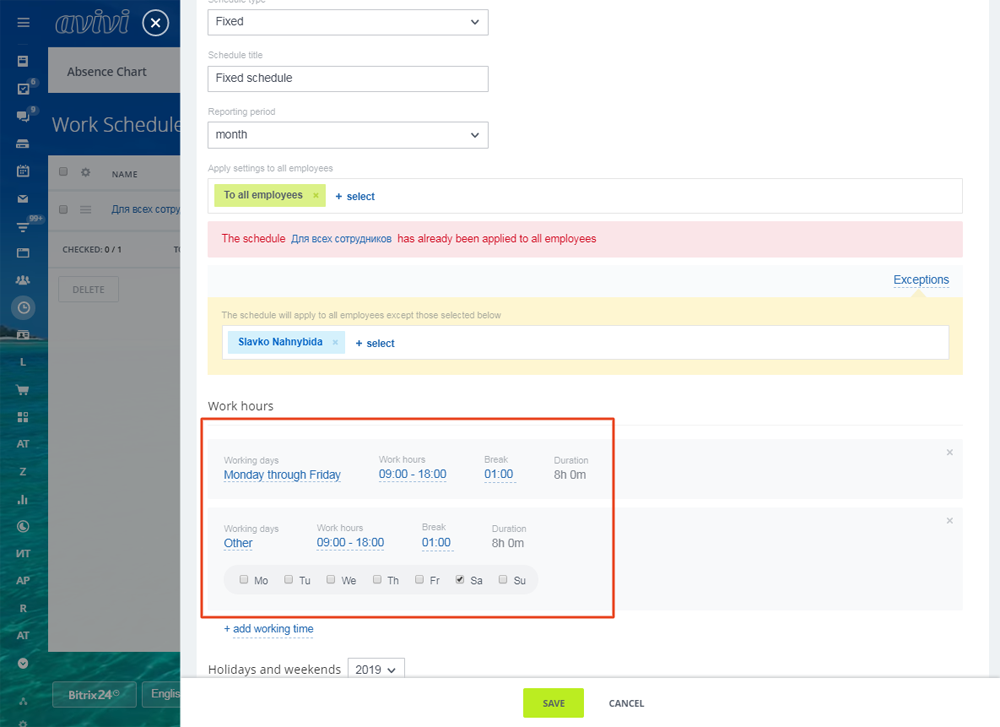Edit work hours 09:00 - 18:00 in Other row
This screenshot has width=1000, height=727.
[350, 543]
